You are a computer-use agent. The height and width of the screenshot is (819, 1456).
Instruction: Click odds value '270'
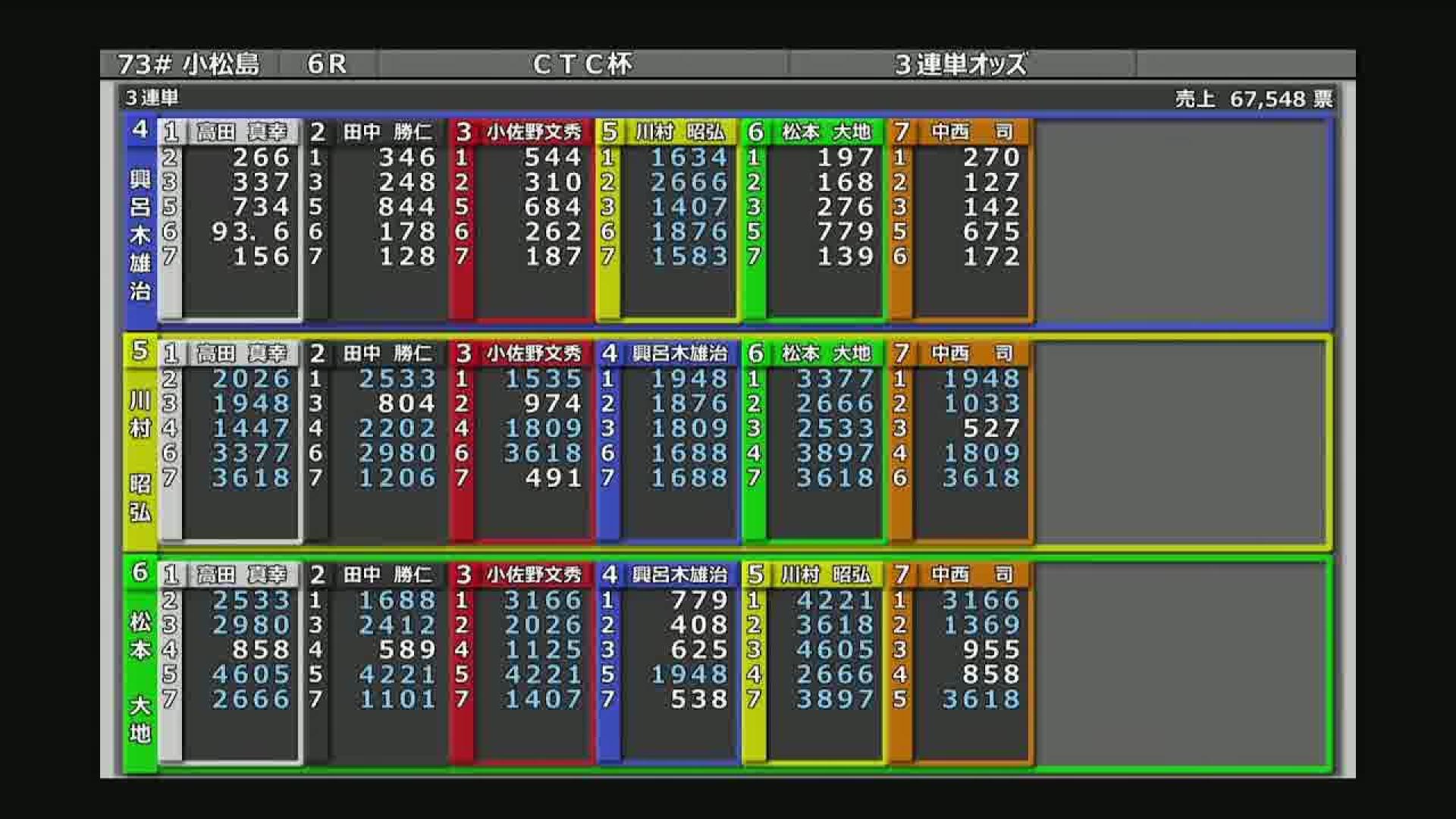(x=991, y=158)
